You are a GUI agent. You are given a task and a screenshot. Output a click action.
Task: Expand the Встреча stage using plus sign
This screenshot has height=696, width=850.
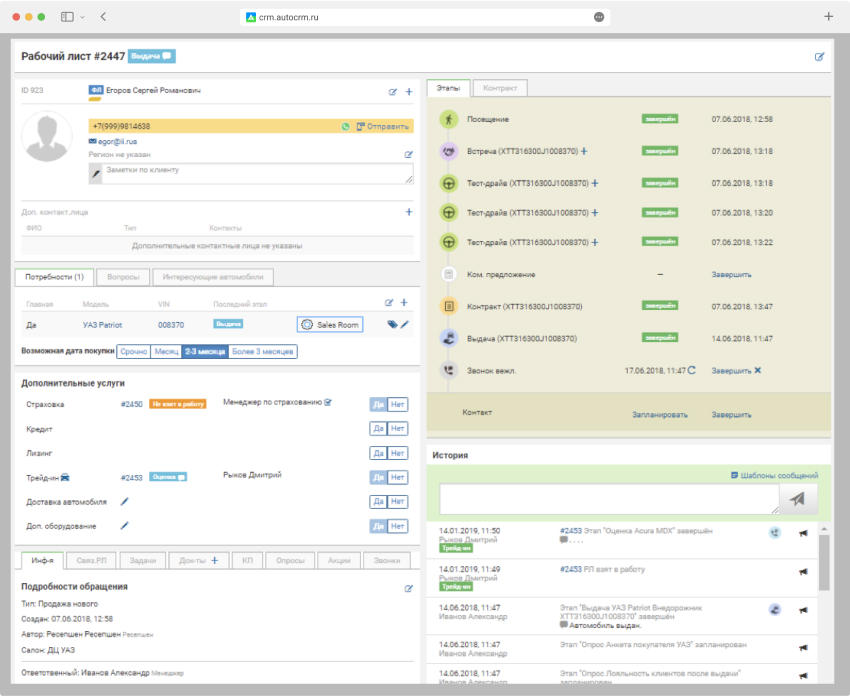pyautogui.click(x=584, y=152)
